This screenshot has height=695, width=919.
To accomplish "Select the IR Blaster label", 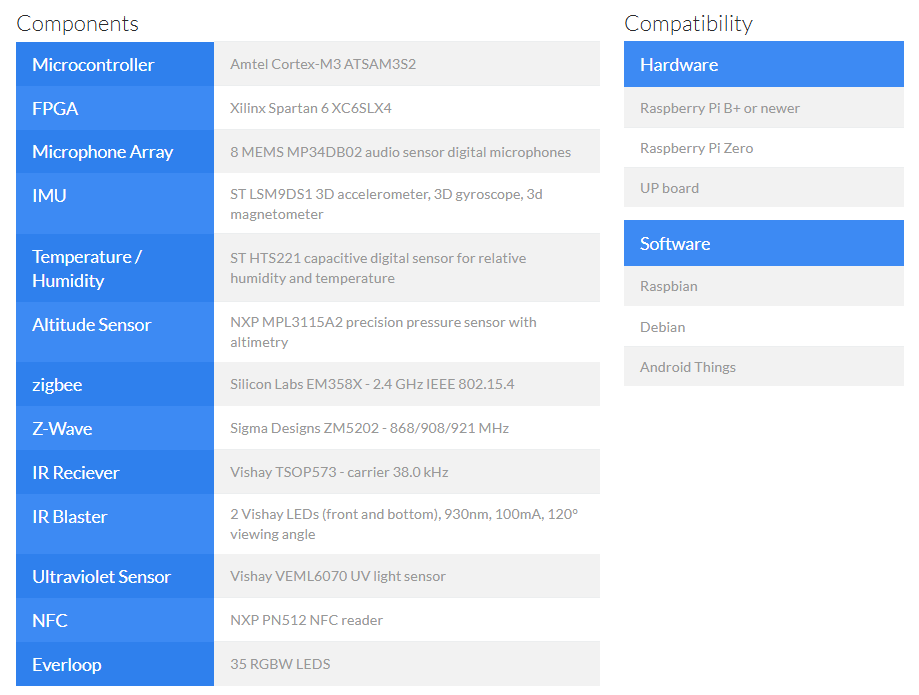I will coord(69,517).
